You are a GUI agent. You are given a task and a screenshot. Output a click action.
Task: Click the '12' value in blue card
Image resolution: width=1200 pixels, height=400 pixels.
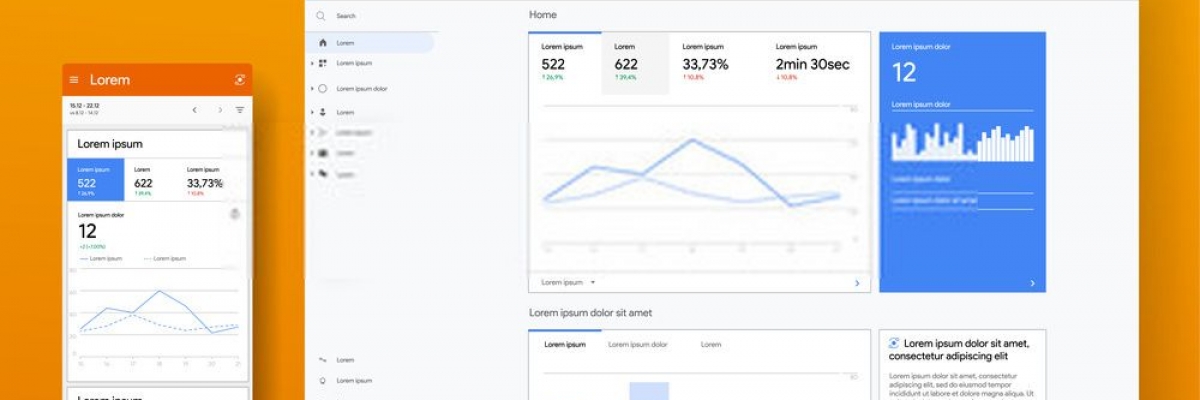(x=904, y=72)
